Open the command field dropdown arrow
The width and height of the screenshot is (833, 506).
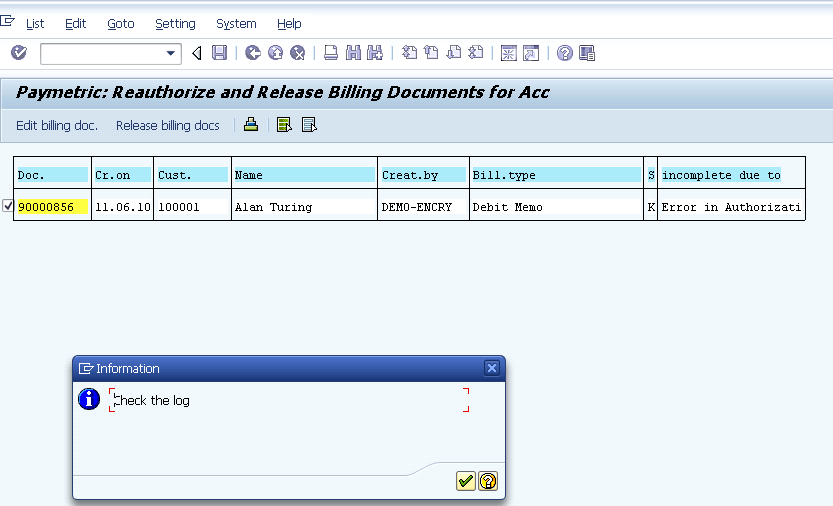171,53
